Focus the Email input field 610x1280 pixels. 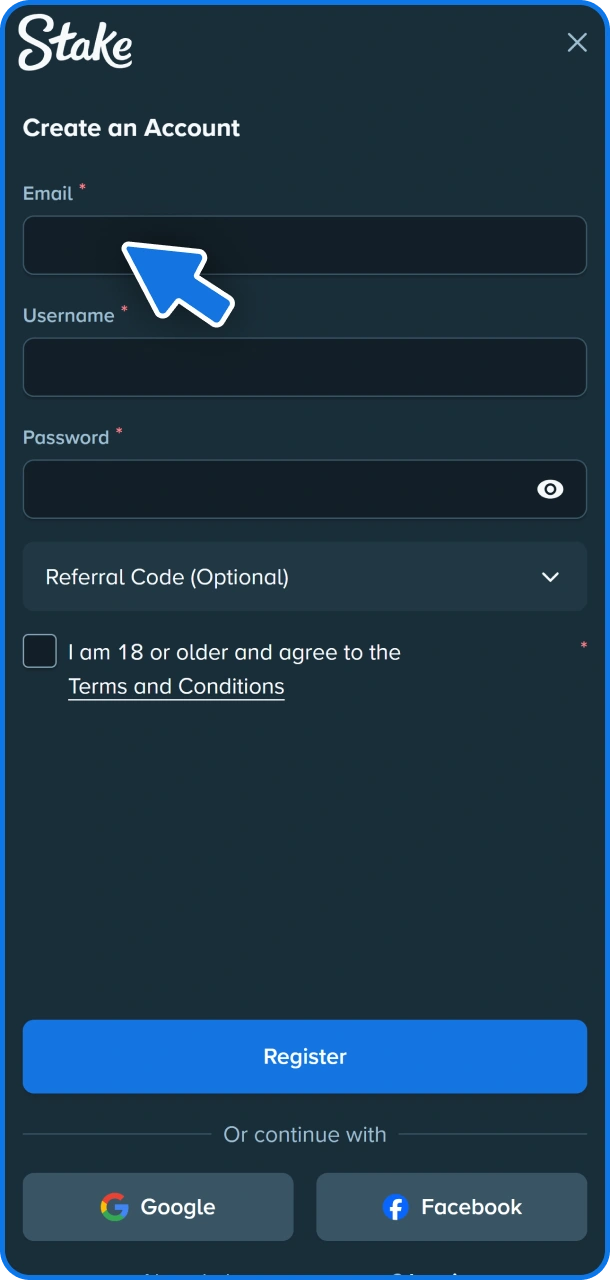pos(400,245)
